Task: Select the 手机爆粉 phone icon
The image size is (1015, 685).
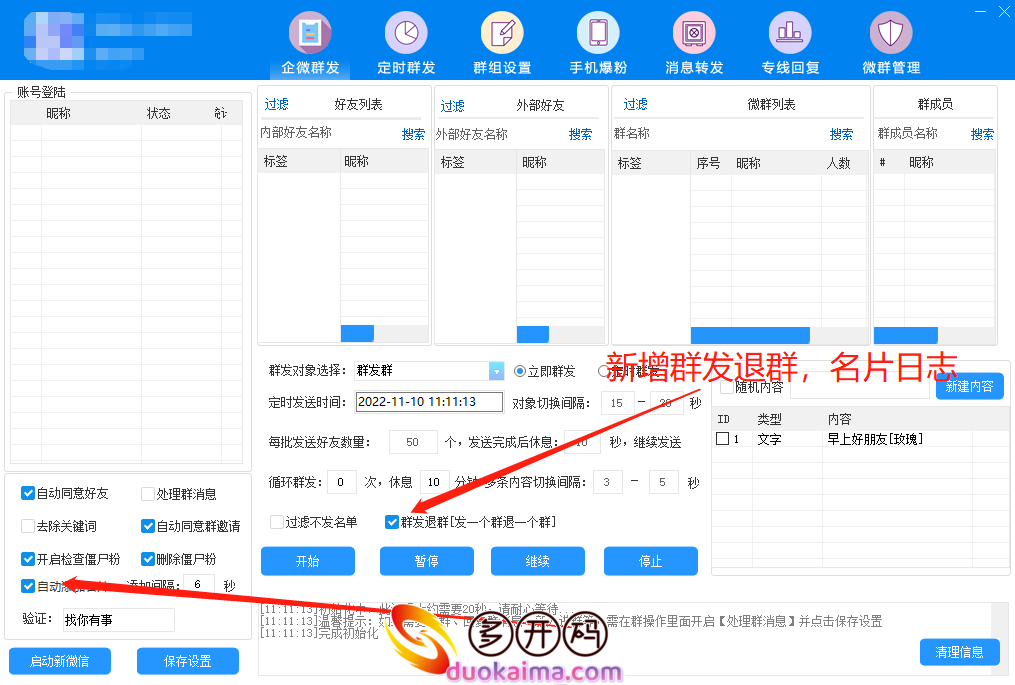Action: [598, 33]
